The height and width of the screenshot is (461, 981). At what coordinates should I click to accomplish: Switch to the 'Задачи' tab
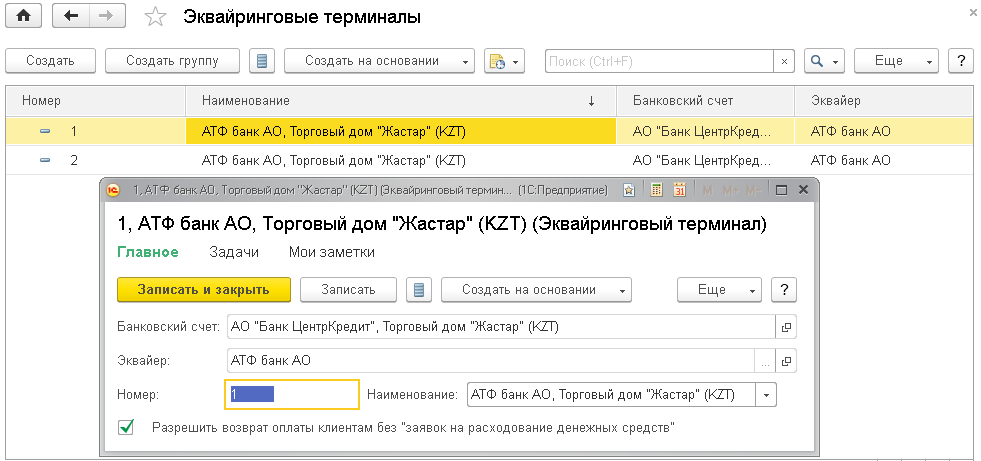click(x=234, y=252)
